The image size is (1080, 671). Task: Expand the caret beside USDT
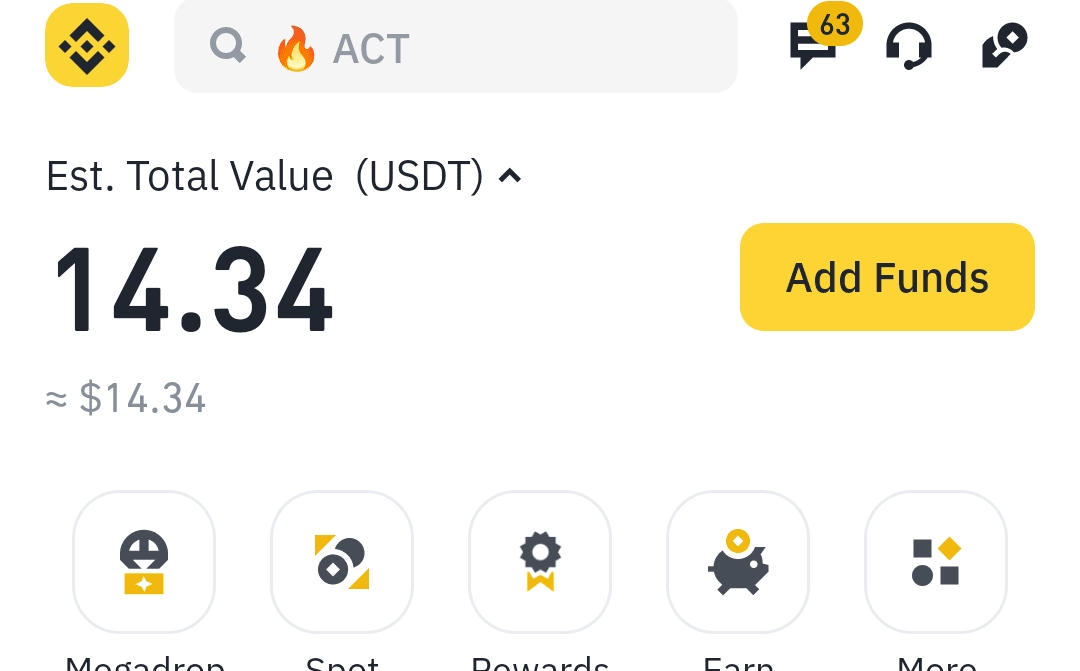click(510, 177)
